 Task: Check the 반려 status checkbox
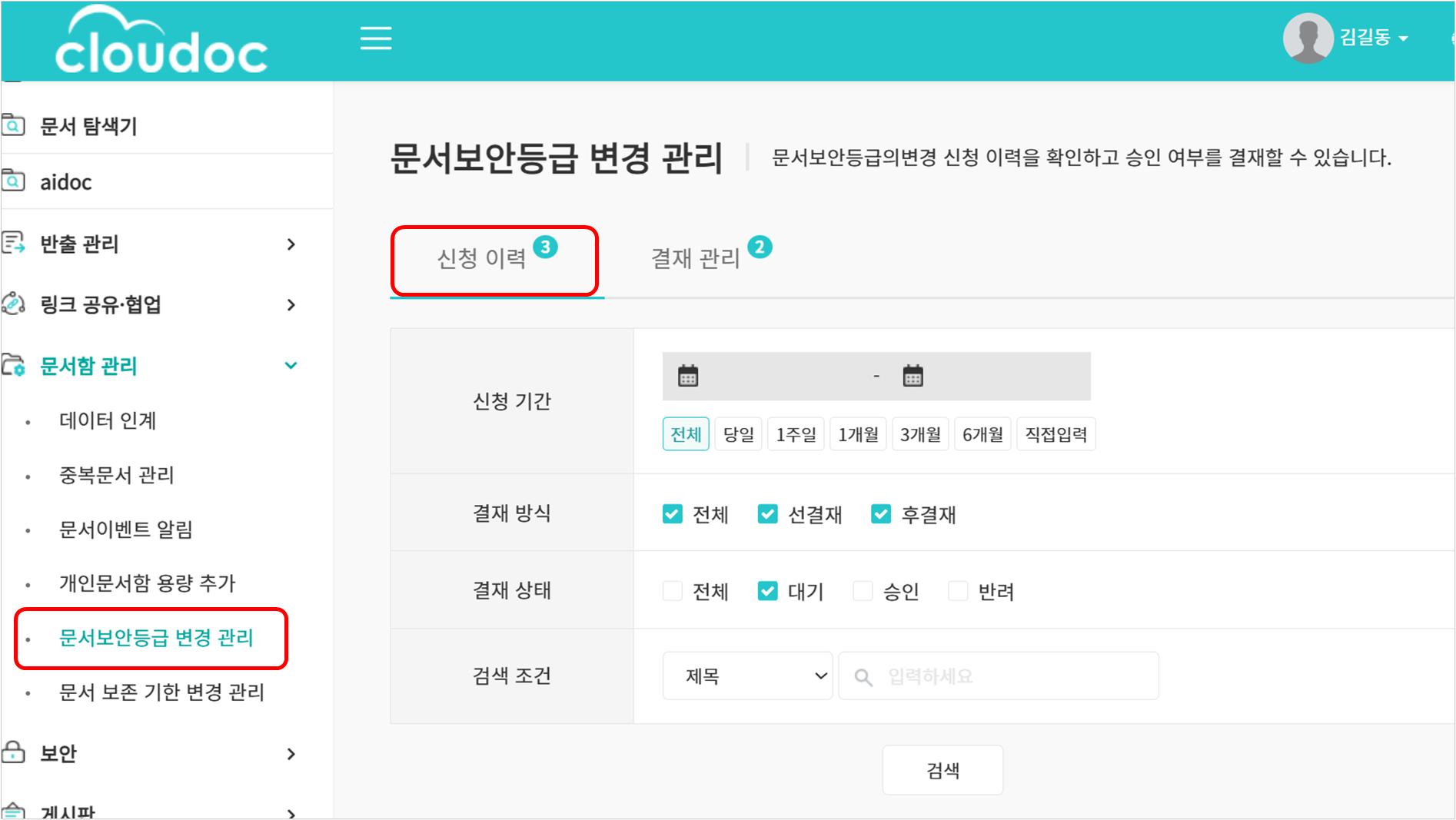pos(958,591)
